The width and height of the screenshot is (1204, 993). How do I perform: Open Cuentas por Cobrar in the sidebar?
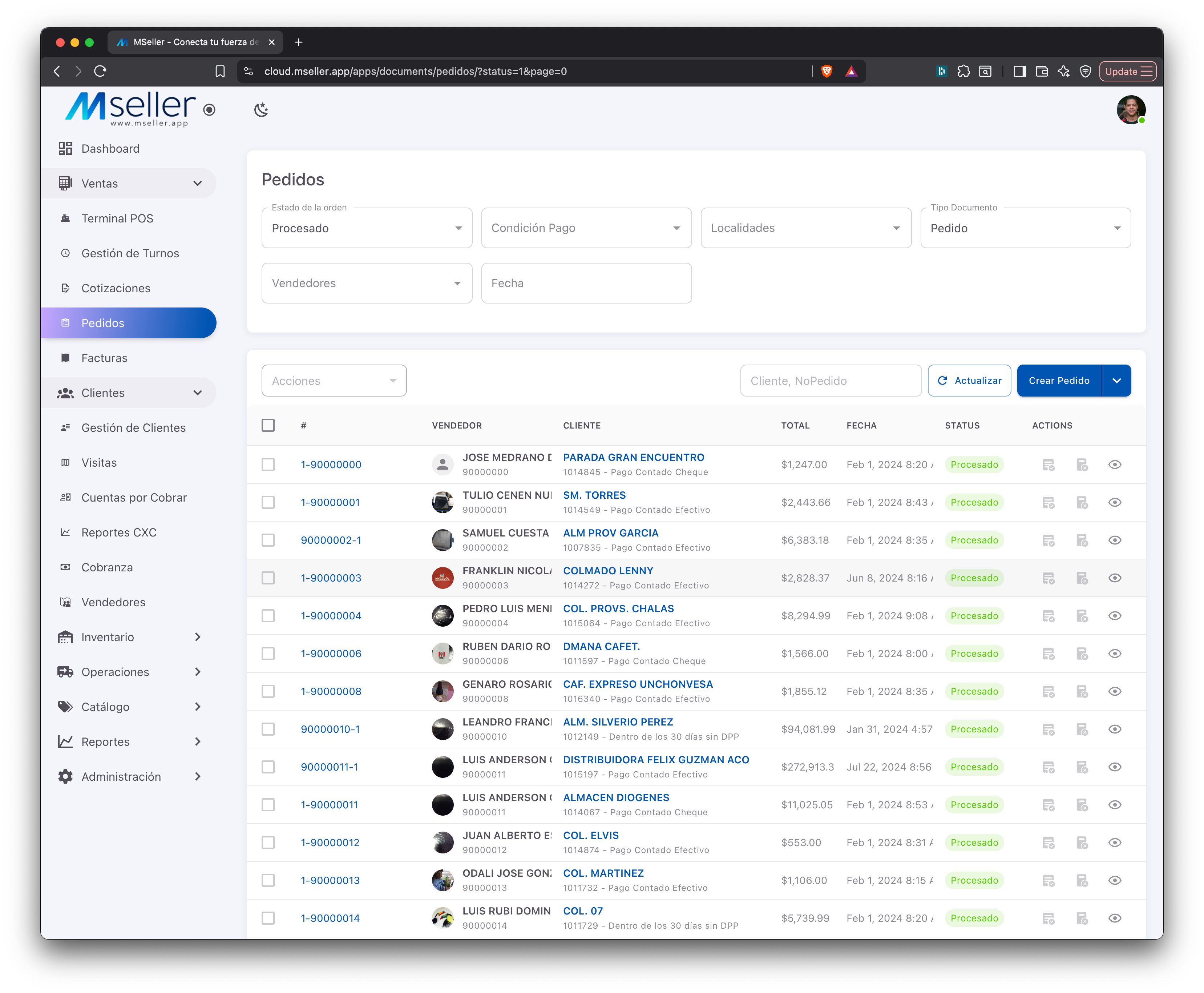[129, 497]
